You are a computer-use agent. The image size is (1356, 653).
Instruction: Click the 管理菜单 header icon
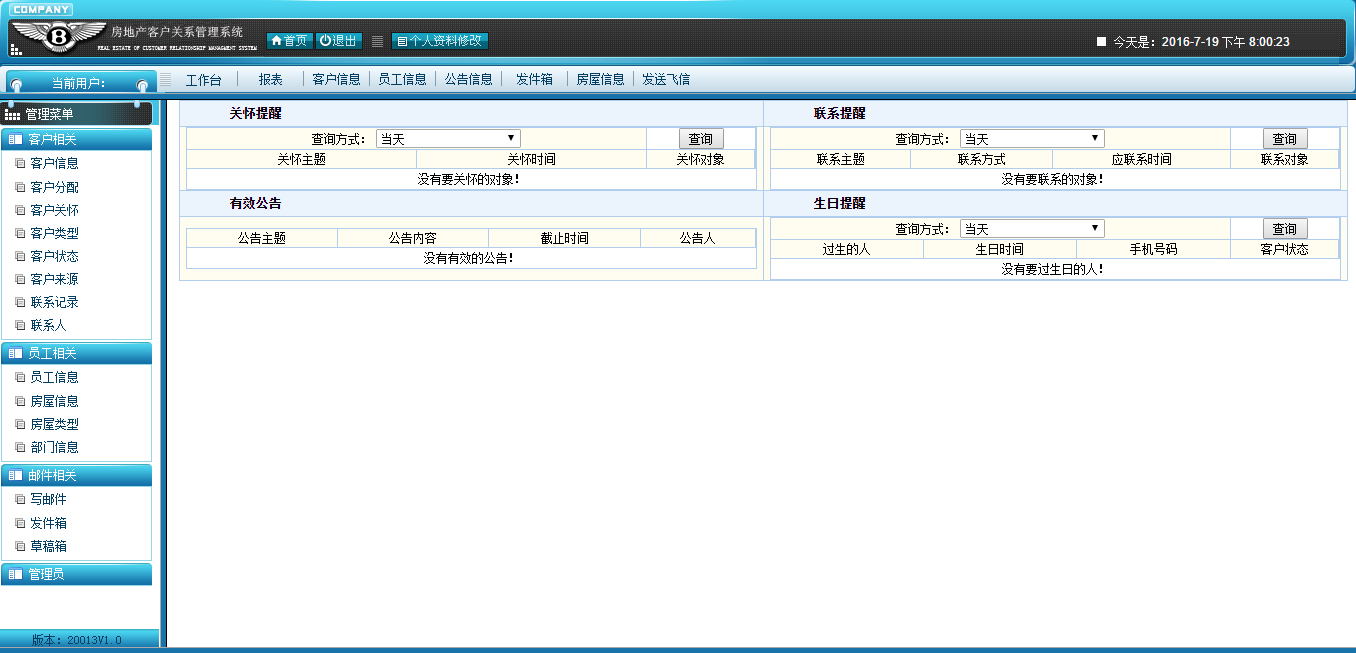point(12,115)
